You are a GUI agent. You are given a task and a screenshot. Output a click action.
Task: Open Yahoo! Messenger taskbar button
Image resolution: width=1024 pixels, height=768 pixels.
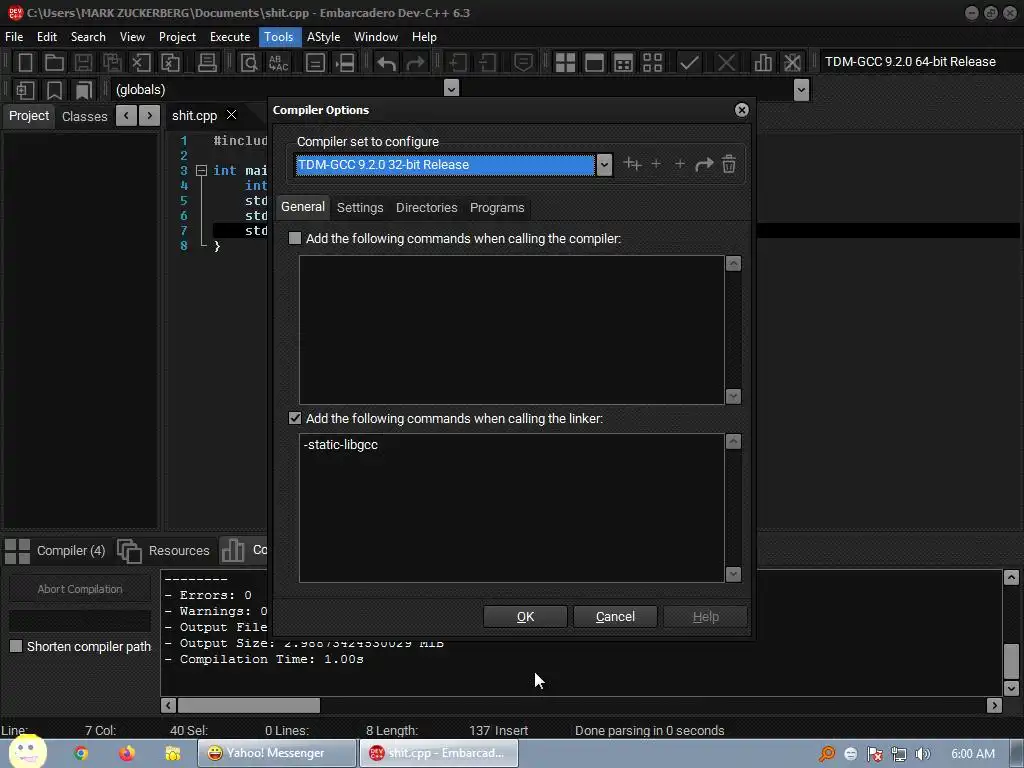pos(277,753)
